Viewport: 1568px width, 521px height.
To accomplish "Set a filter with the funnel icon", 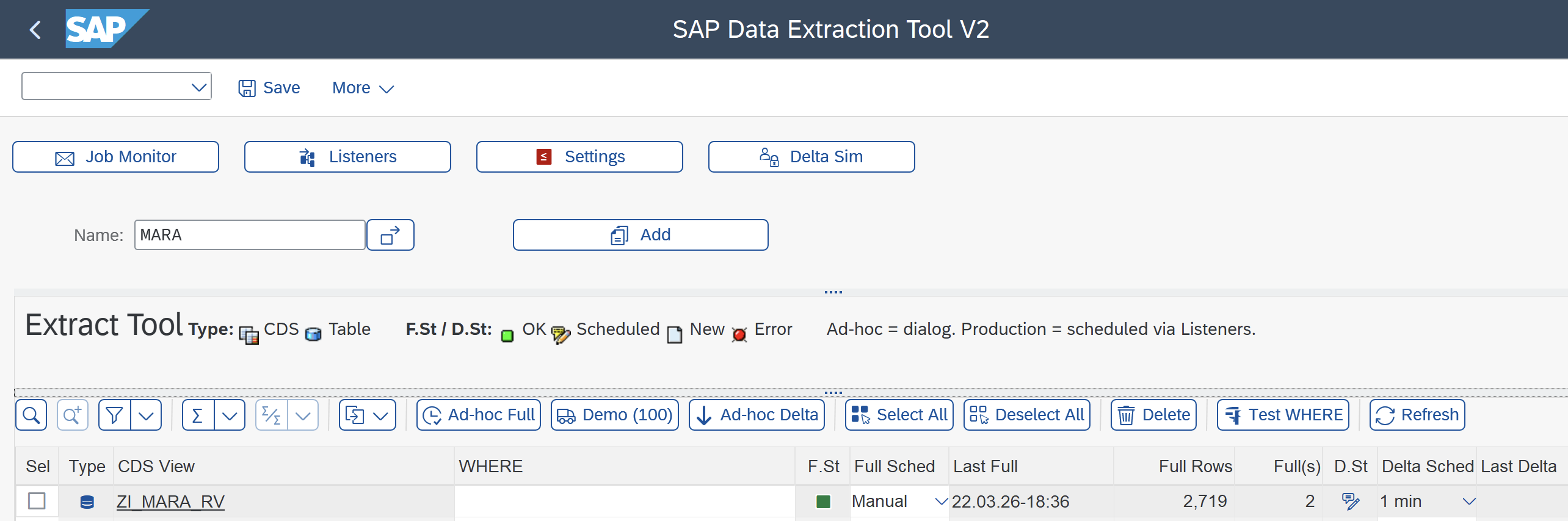I will 114,415.
